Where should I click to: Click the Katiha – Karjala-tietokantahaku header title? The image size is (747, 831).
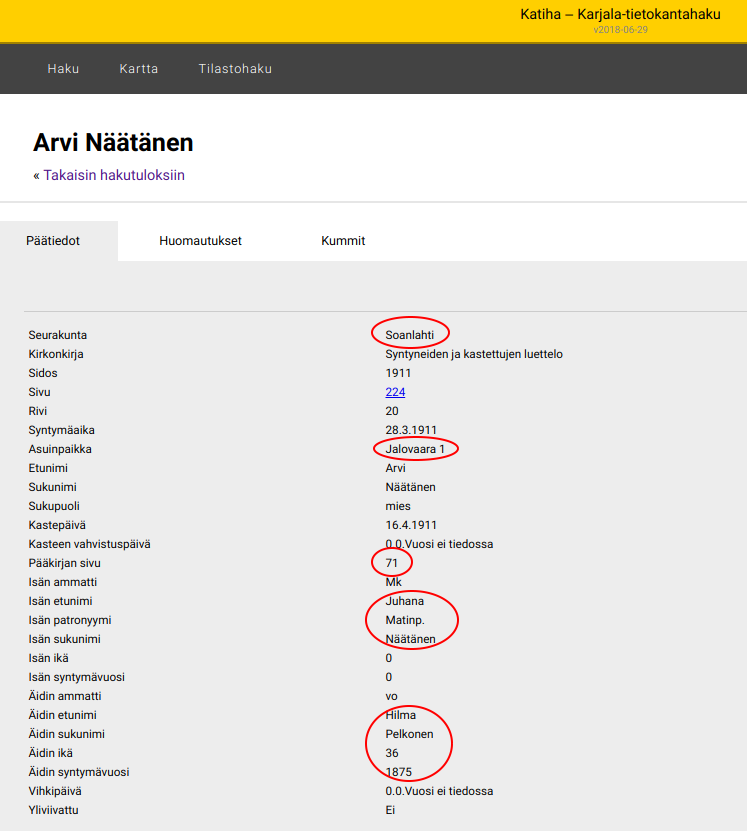pyautogui.click(x=620, y=14)
